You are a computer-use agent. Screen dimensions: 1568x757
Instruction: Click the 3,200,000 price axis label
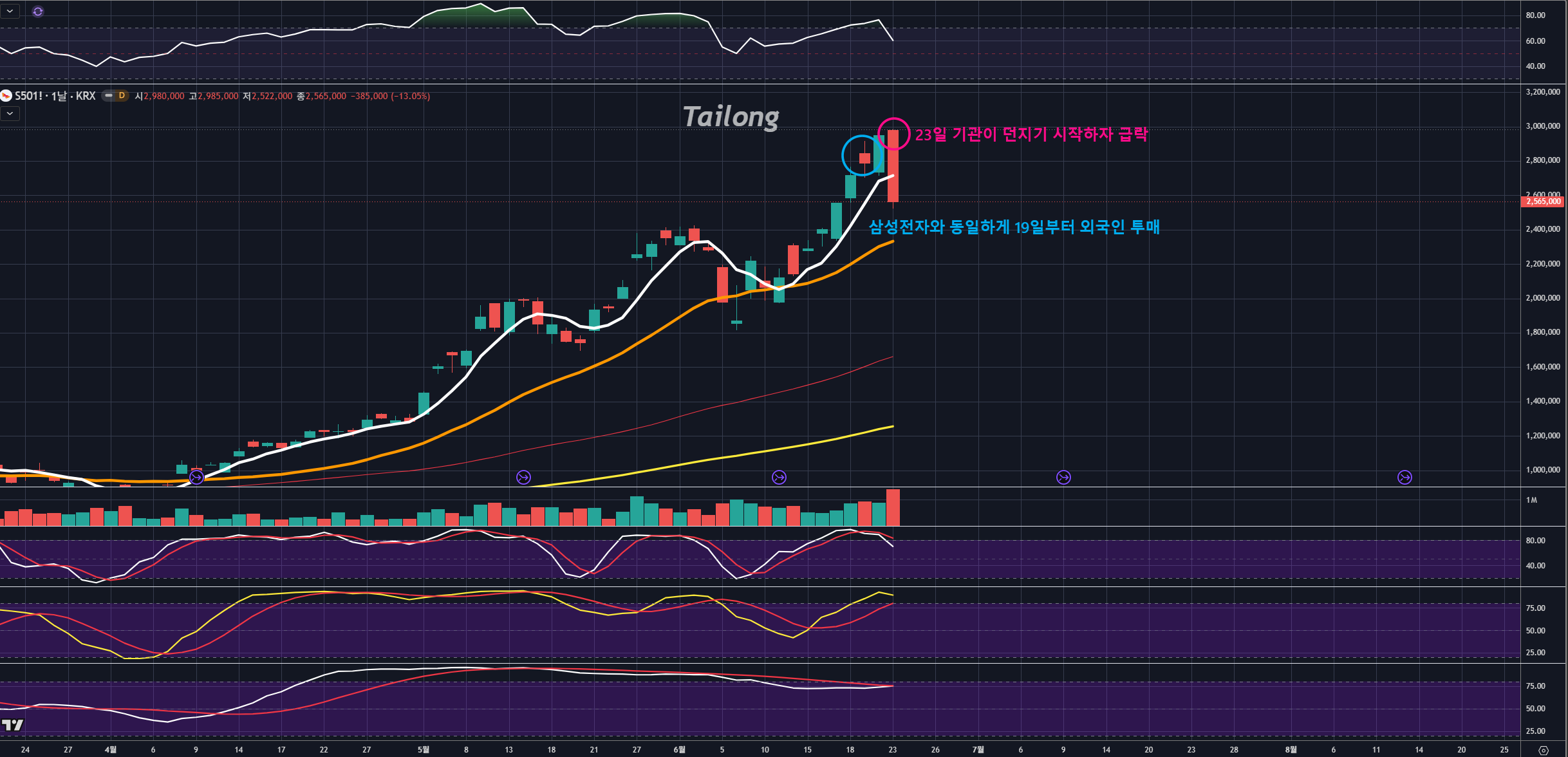pyautogui.click(x=1543, y=92)
